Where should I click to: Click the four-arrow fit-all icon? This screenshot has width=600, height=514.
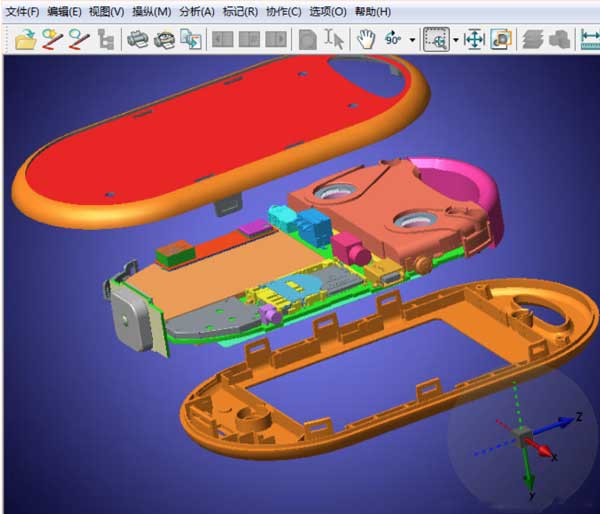474,39
